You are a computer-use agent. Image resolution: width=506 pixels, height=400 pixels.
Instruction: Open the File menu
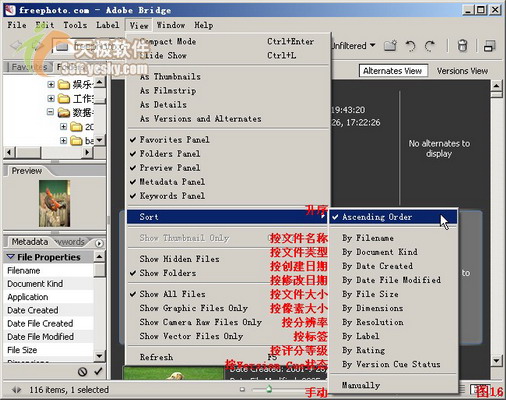click(17, 25)
